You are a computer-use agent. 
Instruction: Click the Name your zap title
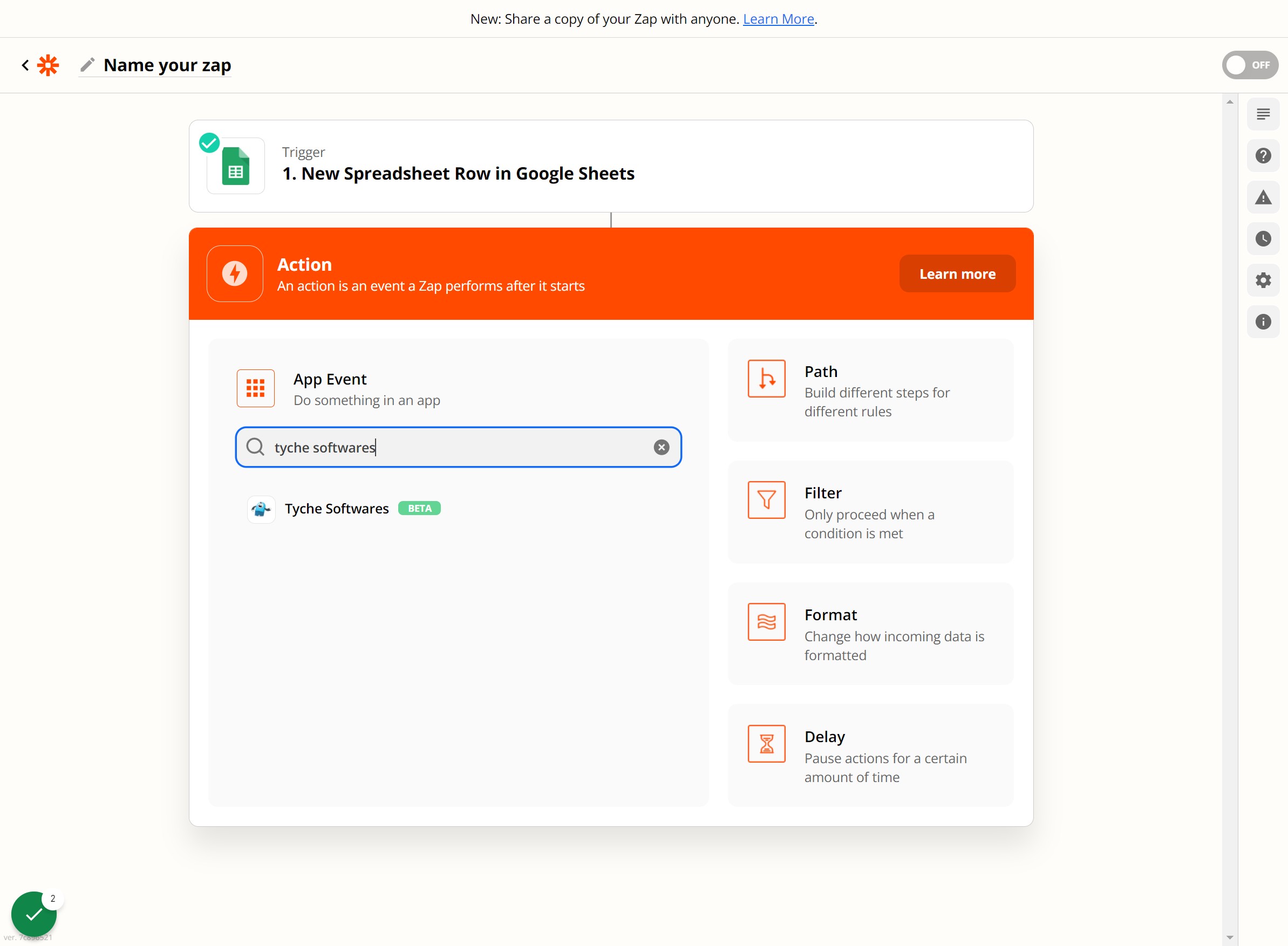[167, 65]
